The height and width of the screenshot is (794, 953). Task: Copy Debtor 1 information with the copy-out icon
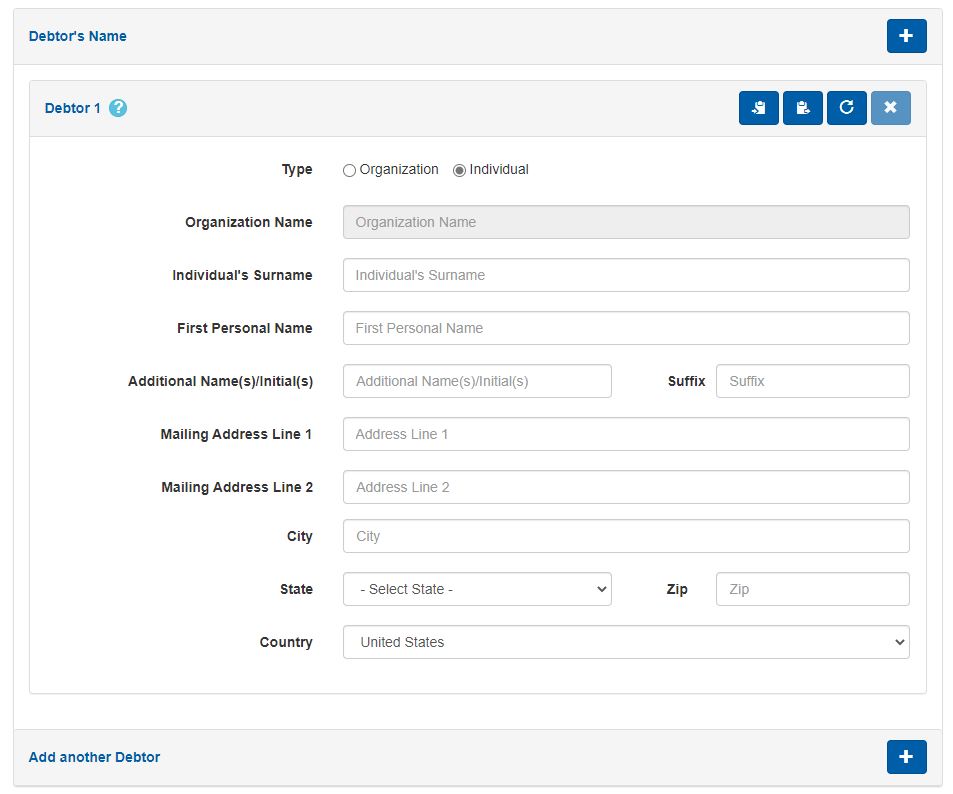click(x=802, y=107)
